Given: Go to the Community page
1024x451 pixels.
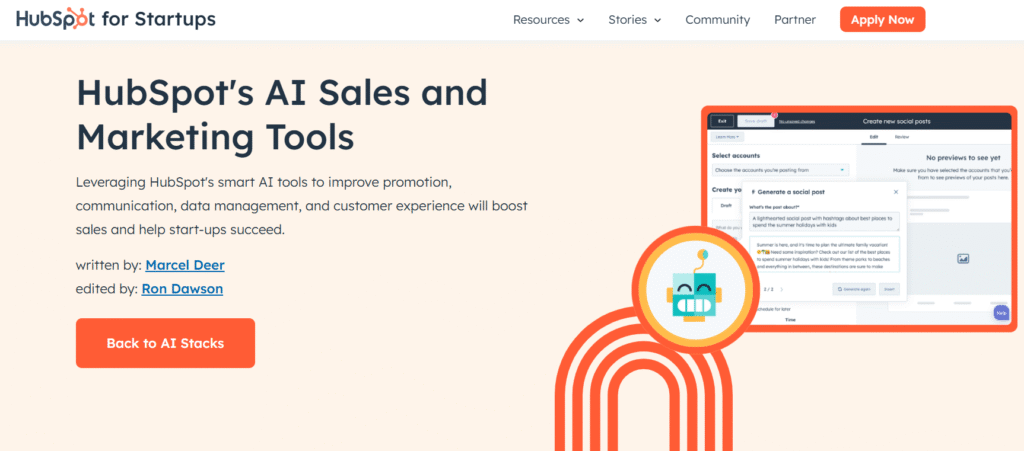Looking at the screenshot, I should click(717, 20).
